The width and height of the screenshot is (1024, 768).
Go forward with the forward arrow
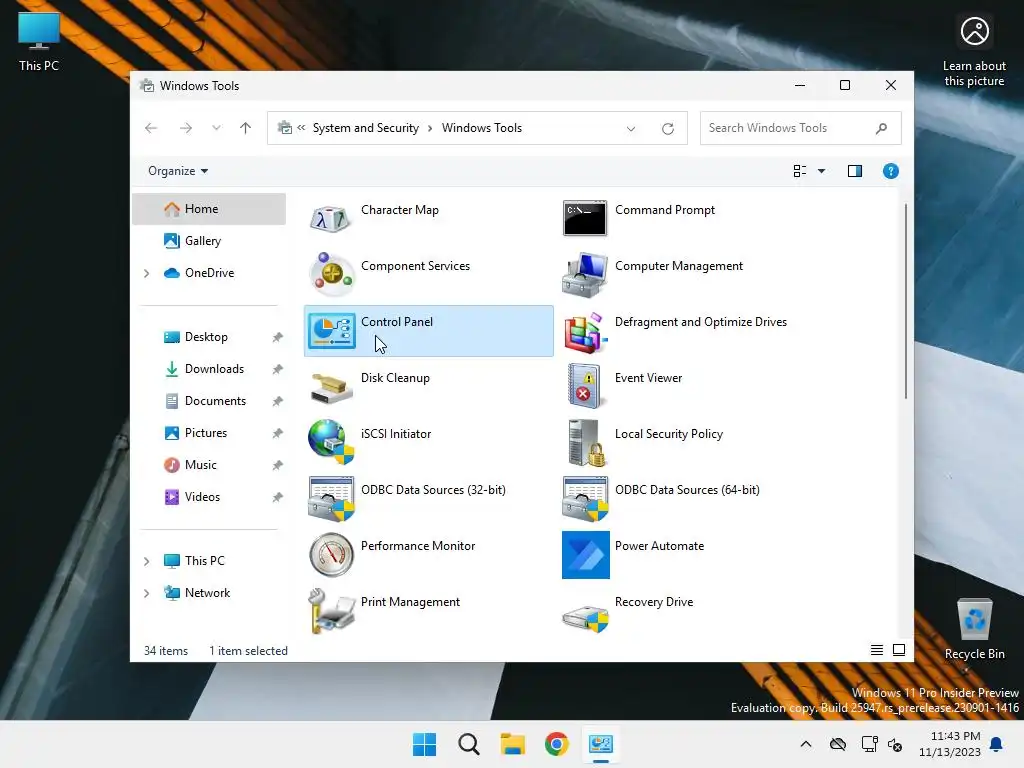coord(186,128)
